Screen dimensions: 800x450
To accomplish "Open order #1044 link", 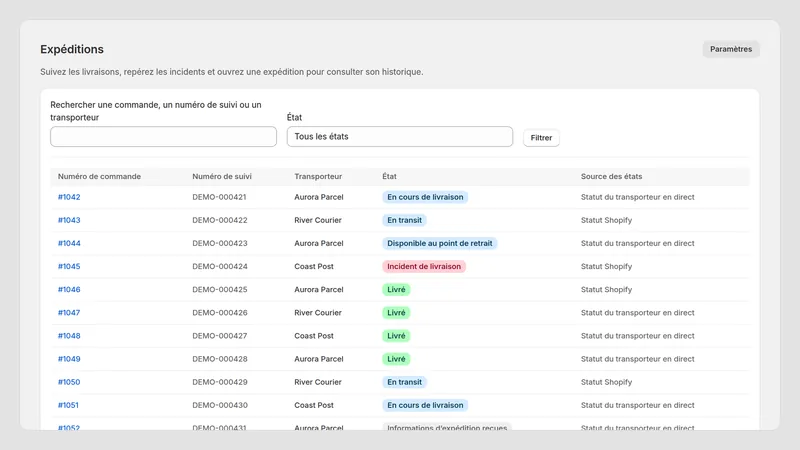I will pos(69,243).
